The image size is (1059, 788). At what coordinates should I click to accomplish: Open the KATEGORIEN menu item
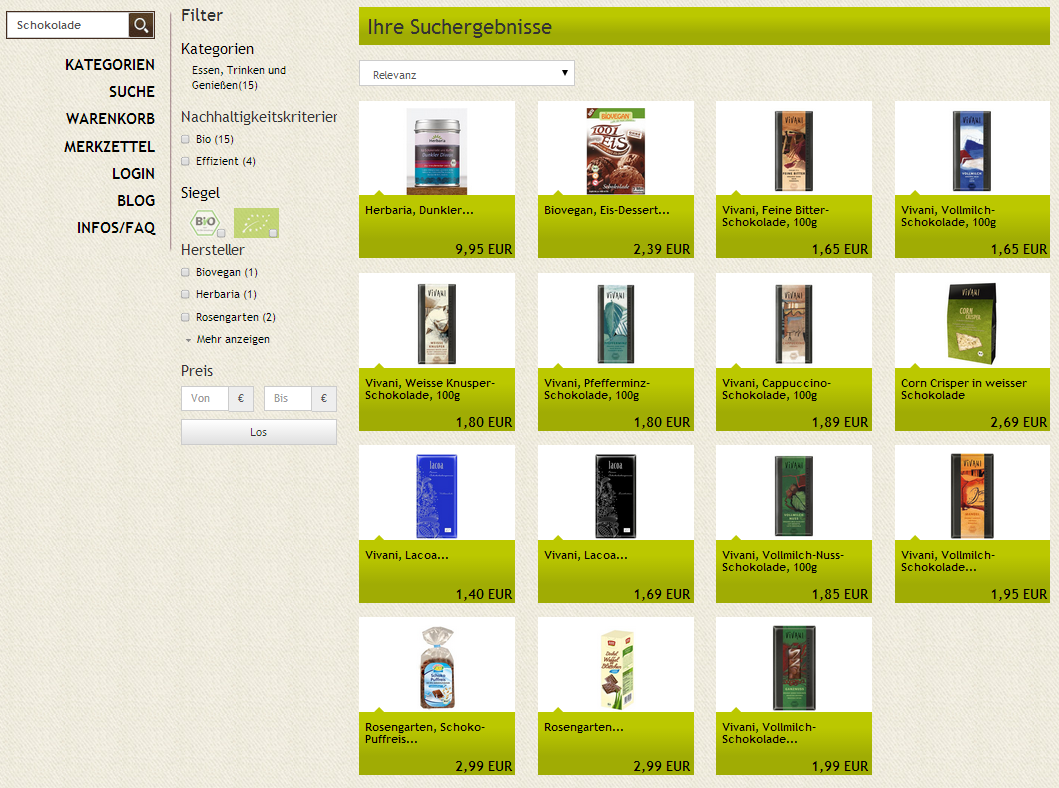coord(110,65)
